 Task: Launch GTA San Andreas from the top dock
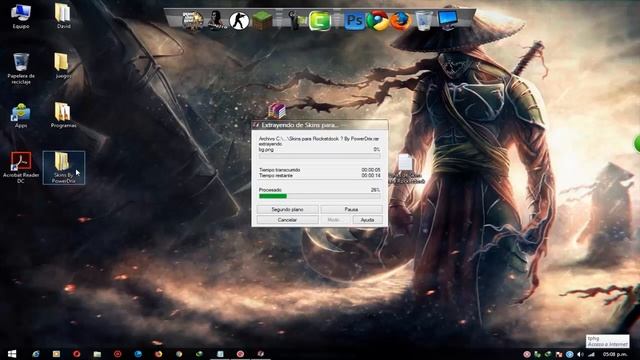192,20
